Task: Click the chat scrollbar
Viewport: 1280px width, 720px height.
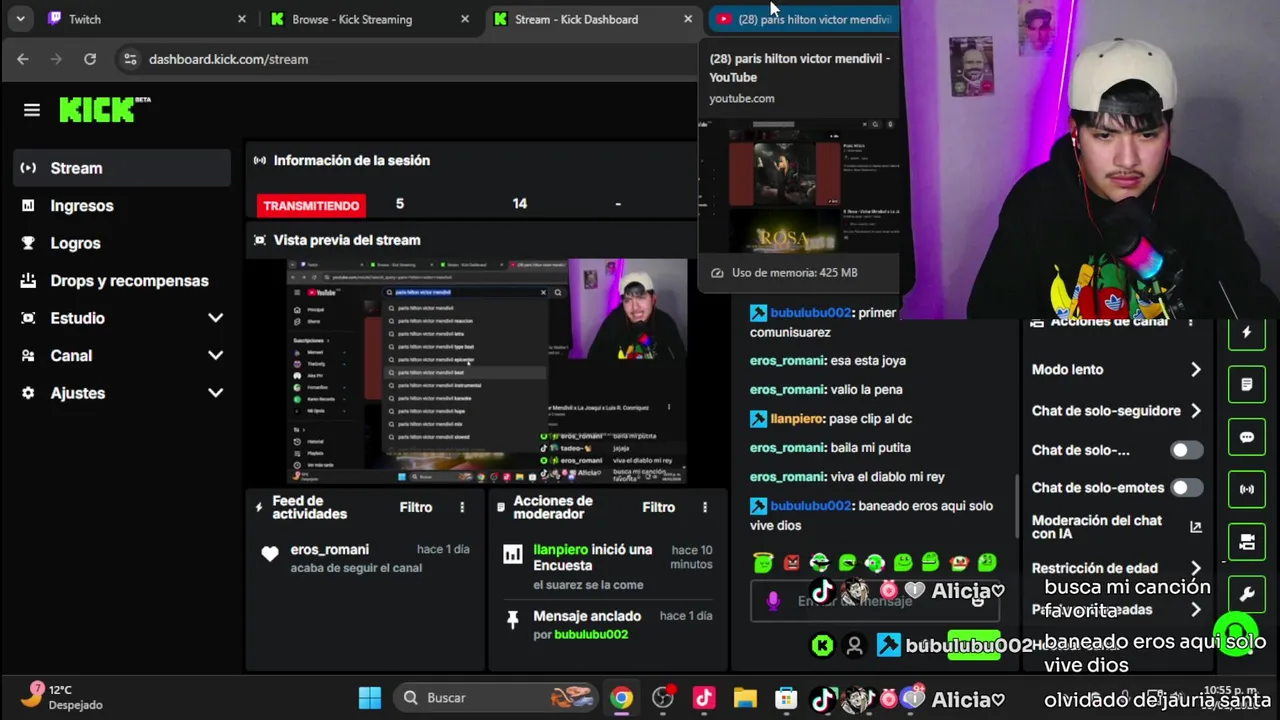Action: [1018, 506]
